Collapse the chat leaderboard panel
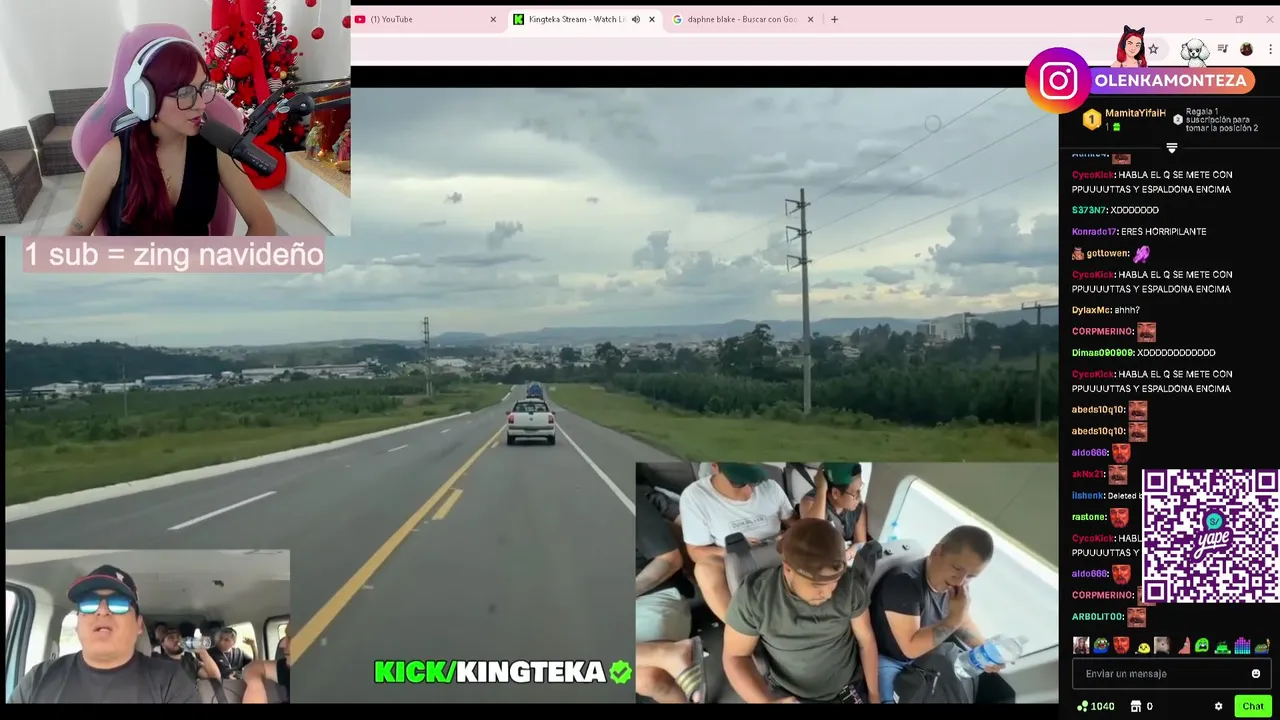The height and width of the screenshot is (720, 1280). (x=1171, y=147)
